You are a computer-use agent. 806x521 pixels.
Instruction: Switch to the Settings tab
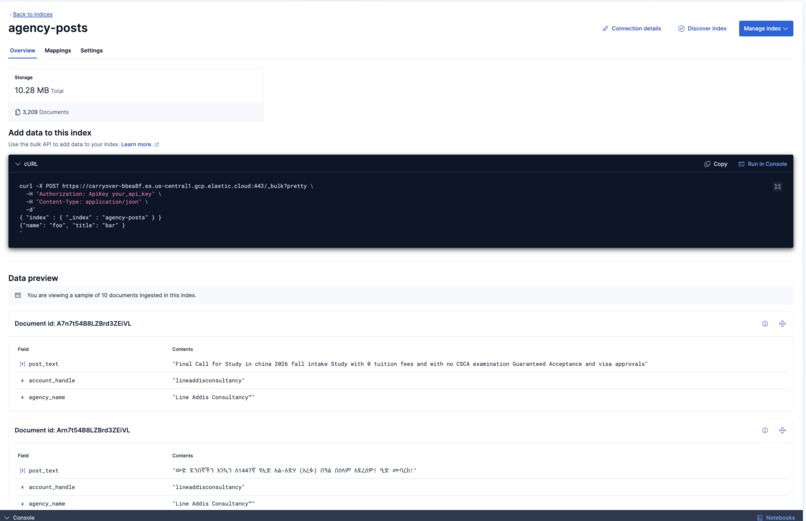91,50
